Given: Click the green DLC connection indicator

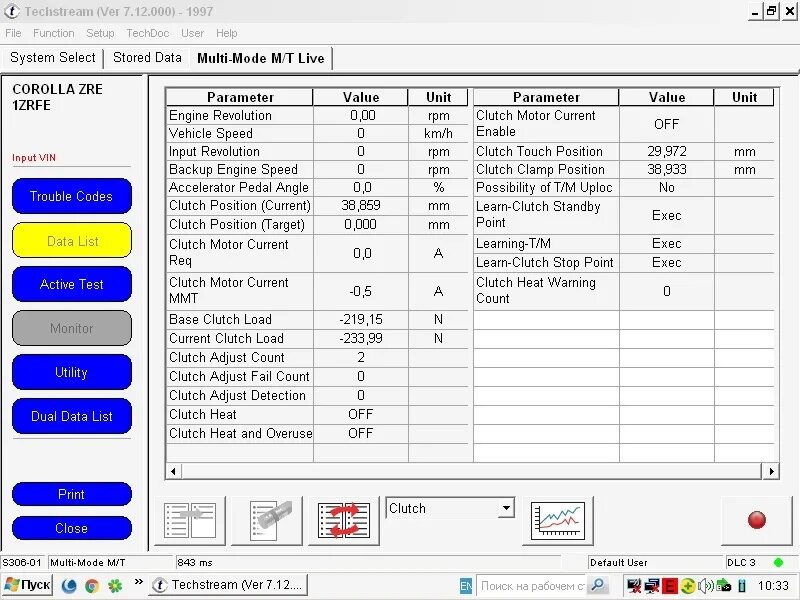Looking at the screenshot, I should [x=779, y=562].
